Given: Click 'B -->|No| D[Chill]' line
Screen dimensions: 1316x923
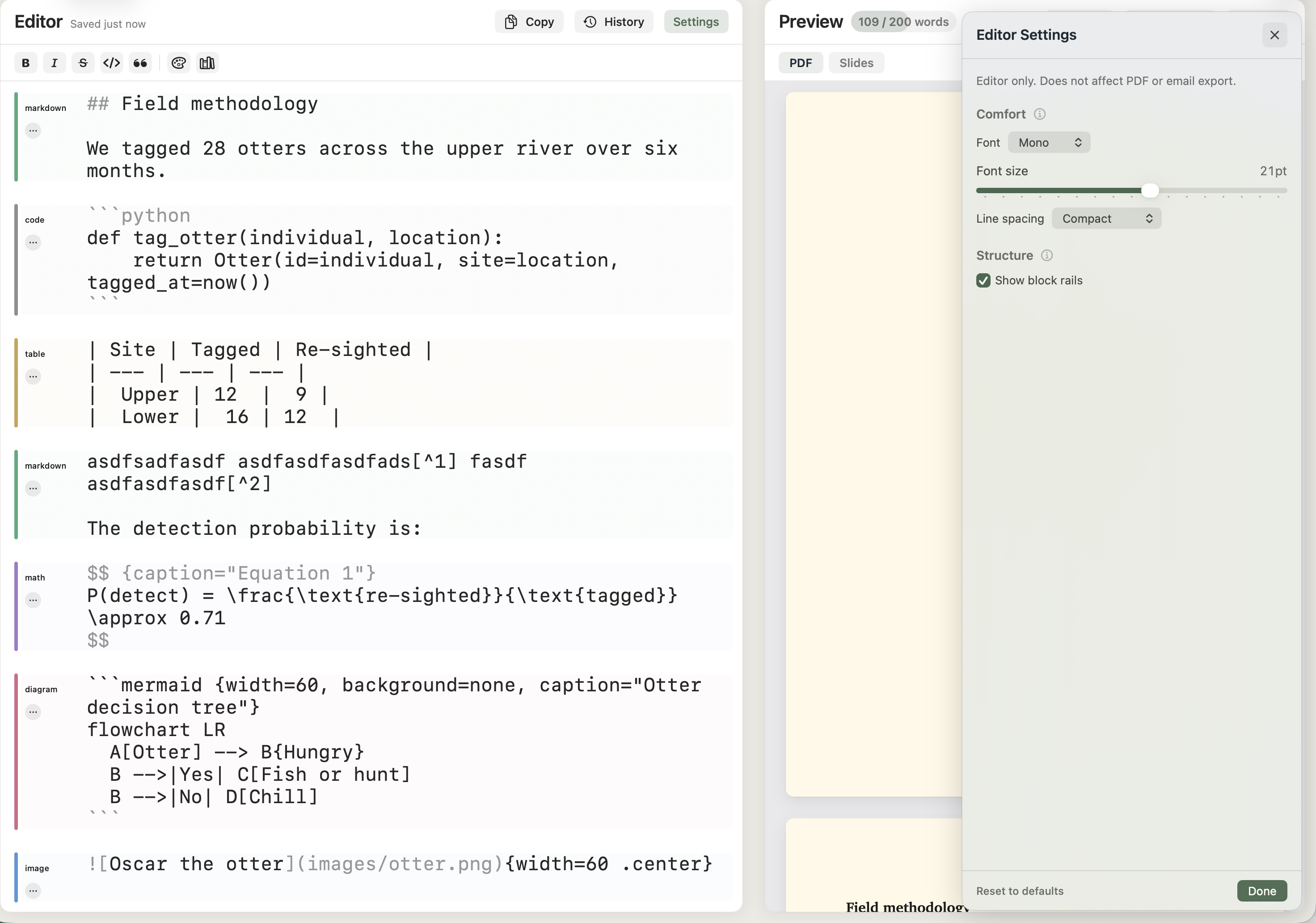Looking at the screenshot, I should point(214,797).
